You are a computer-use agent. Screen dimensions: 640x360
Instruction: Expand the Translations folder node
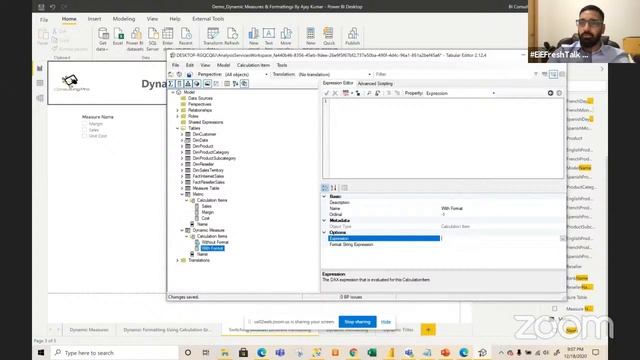point(178,260)
